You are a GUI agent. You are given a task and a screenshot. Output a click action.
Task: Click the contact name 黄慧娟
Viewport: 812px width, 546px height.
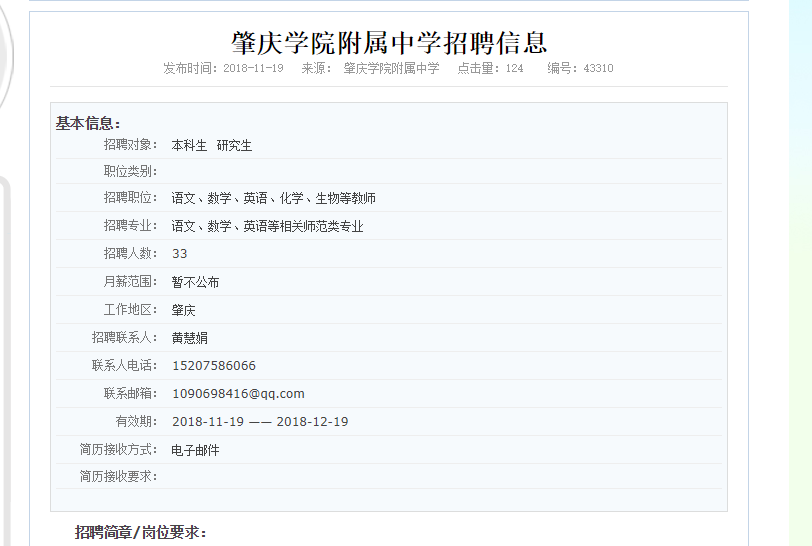189,339
